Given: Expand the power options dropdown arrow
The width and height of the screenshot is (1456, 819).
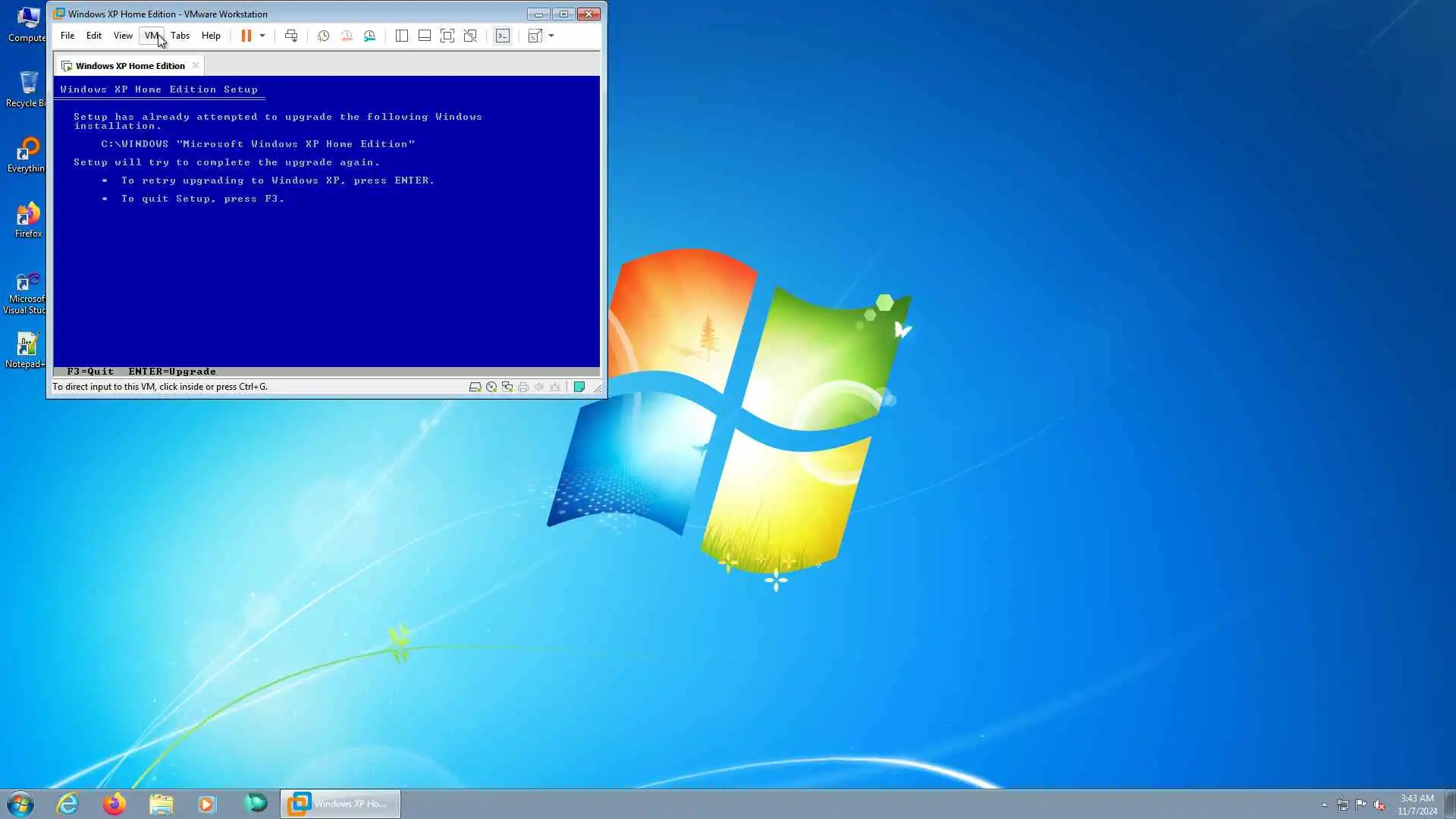Looking at the screenshot, I should coord(262,36).
